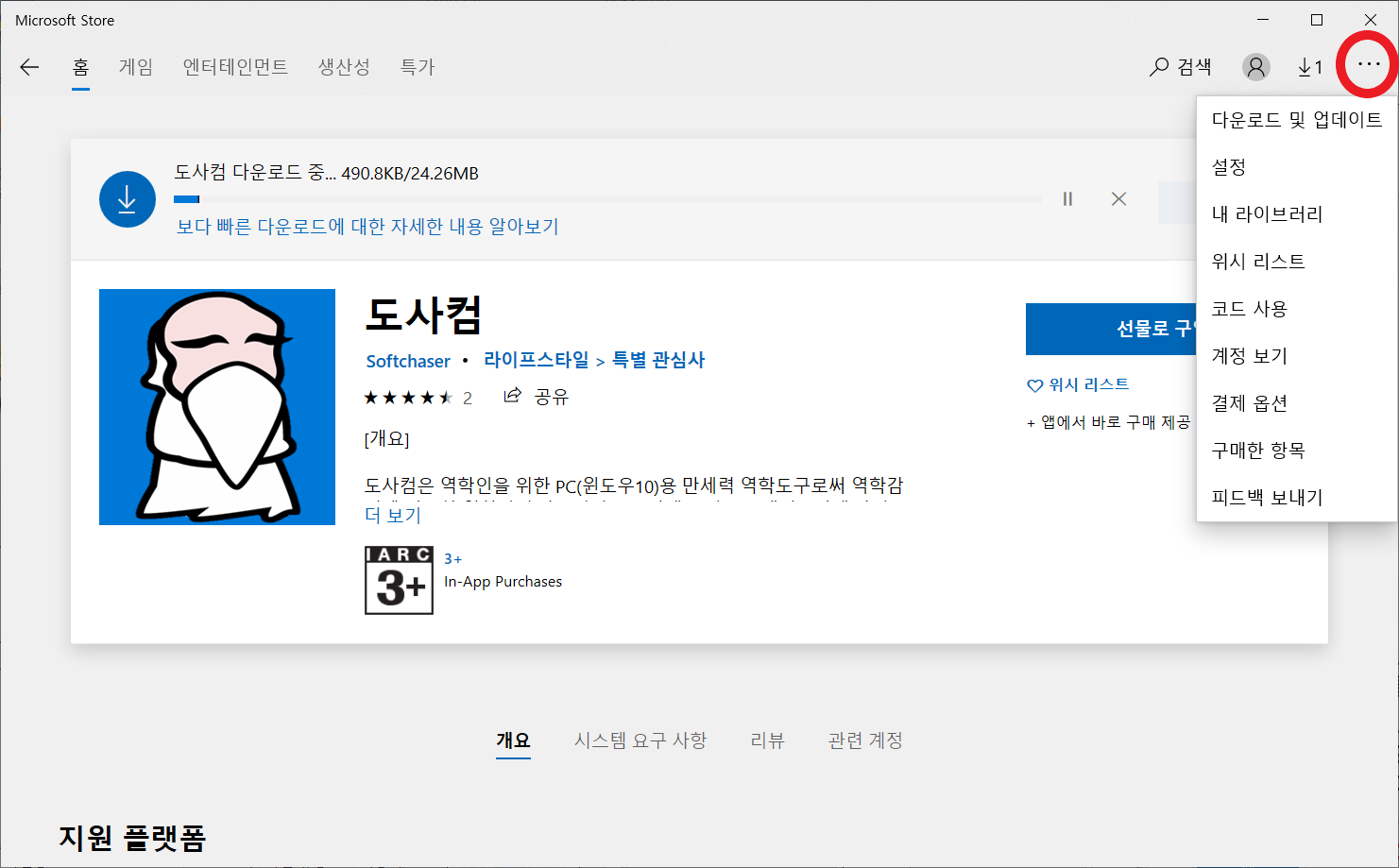
Task: Click the 3+ rating link
Action: [x=453, y=559]
